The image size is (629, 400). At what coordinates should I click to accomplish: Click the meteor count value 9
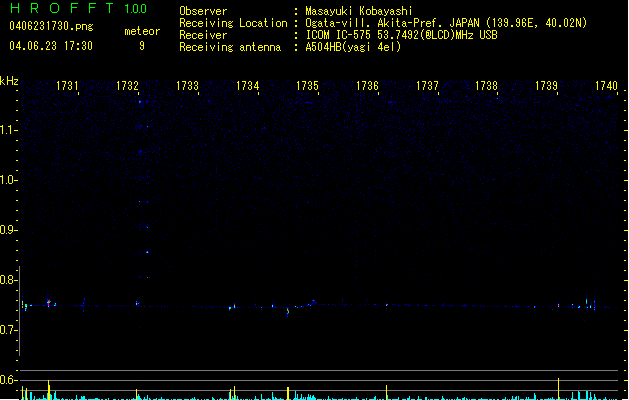click(142, 46)
